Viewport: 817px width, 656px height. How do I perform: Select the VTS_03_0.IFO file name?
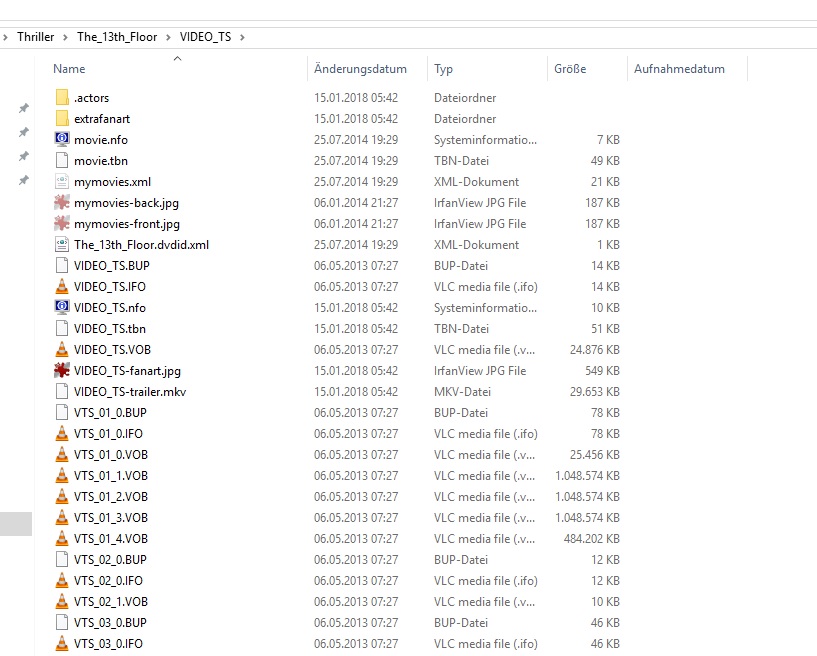point(108,643)
